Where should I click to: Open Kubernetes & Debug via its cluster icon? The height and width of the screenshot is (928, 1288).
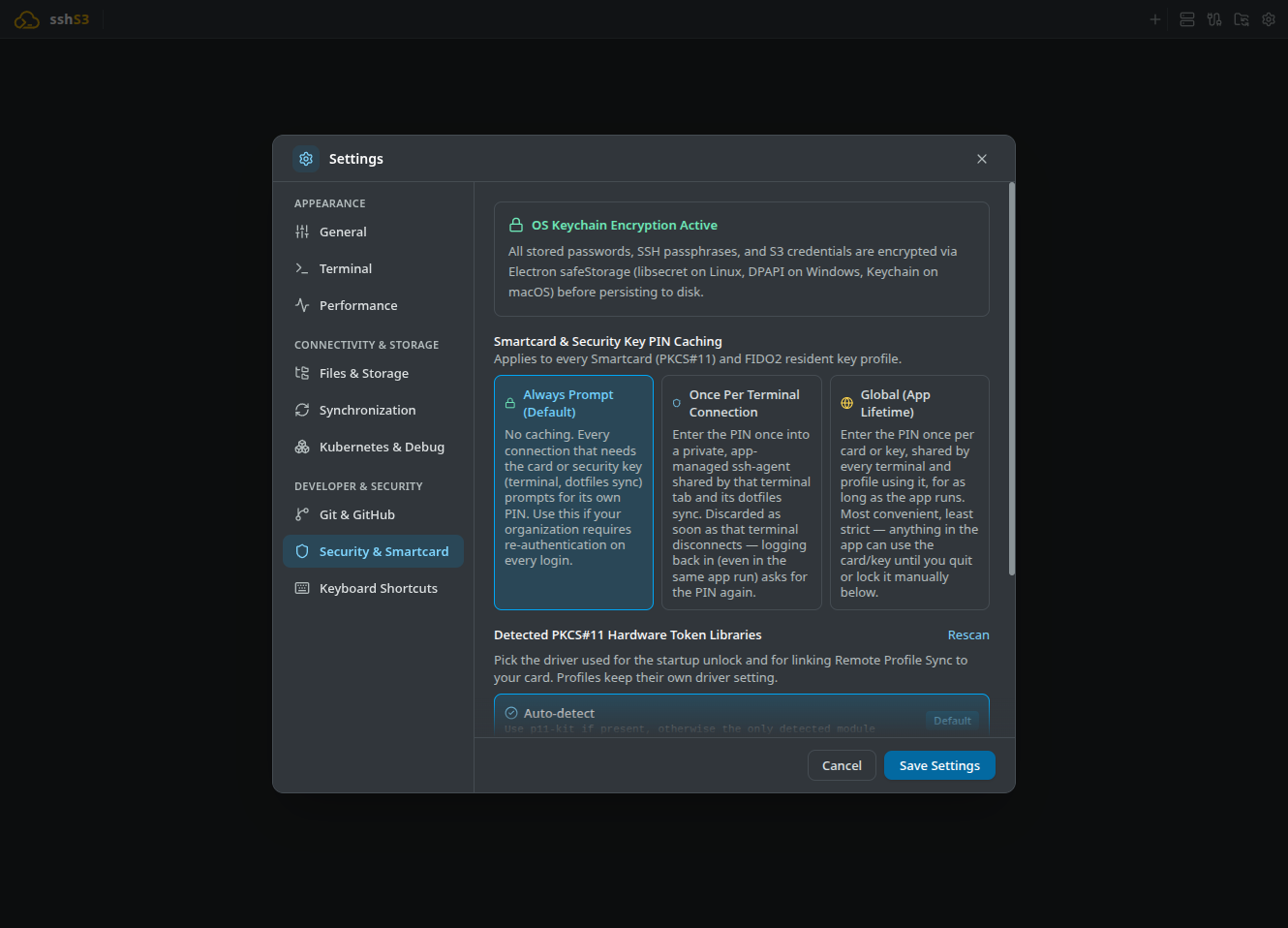[x=302, y=447]
